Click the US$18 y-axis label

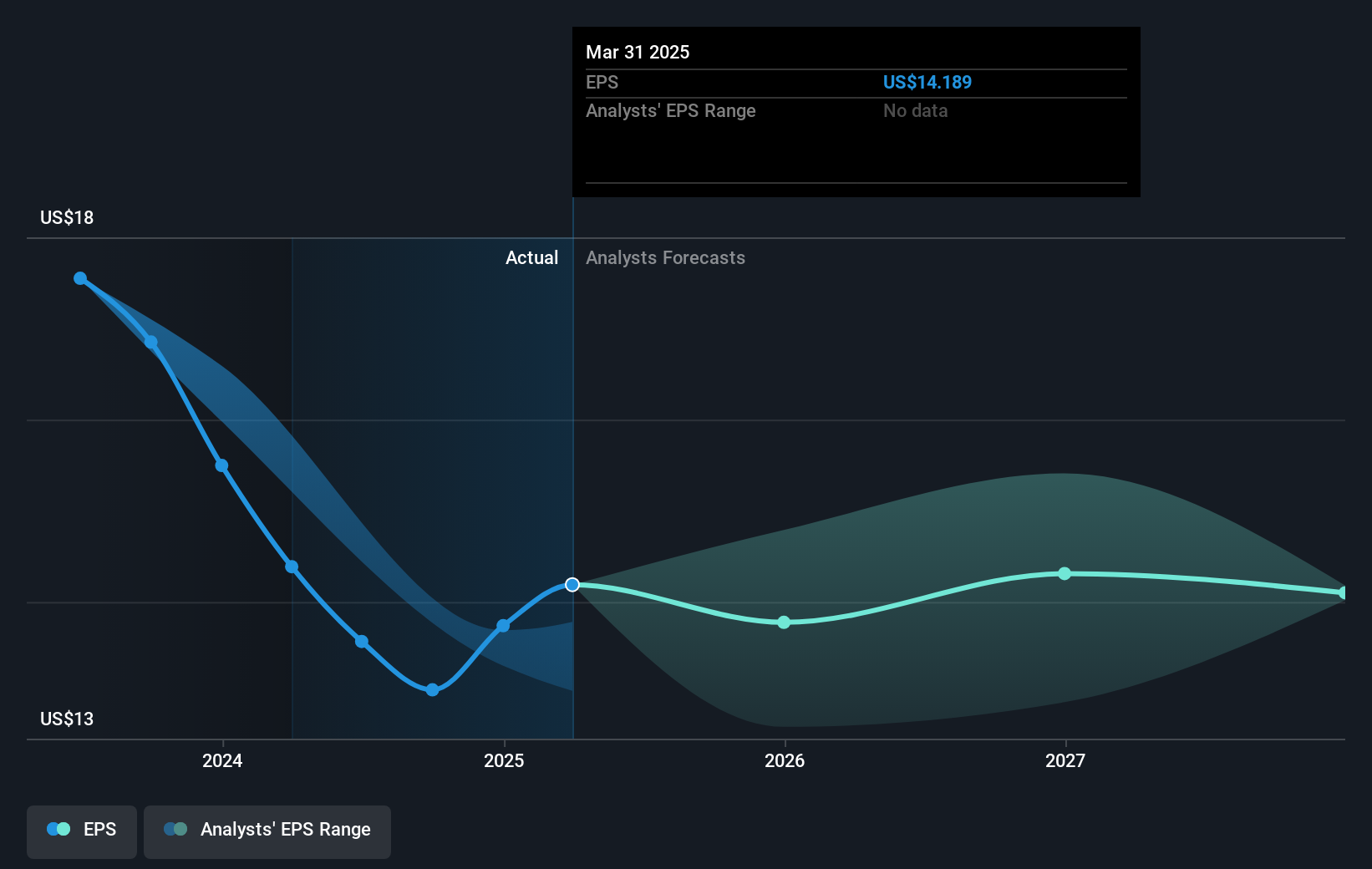click(x=67, y=217)
